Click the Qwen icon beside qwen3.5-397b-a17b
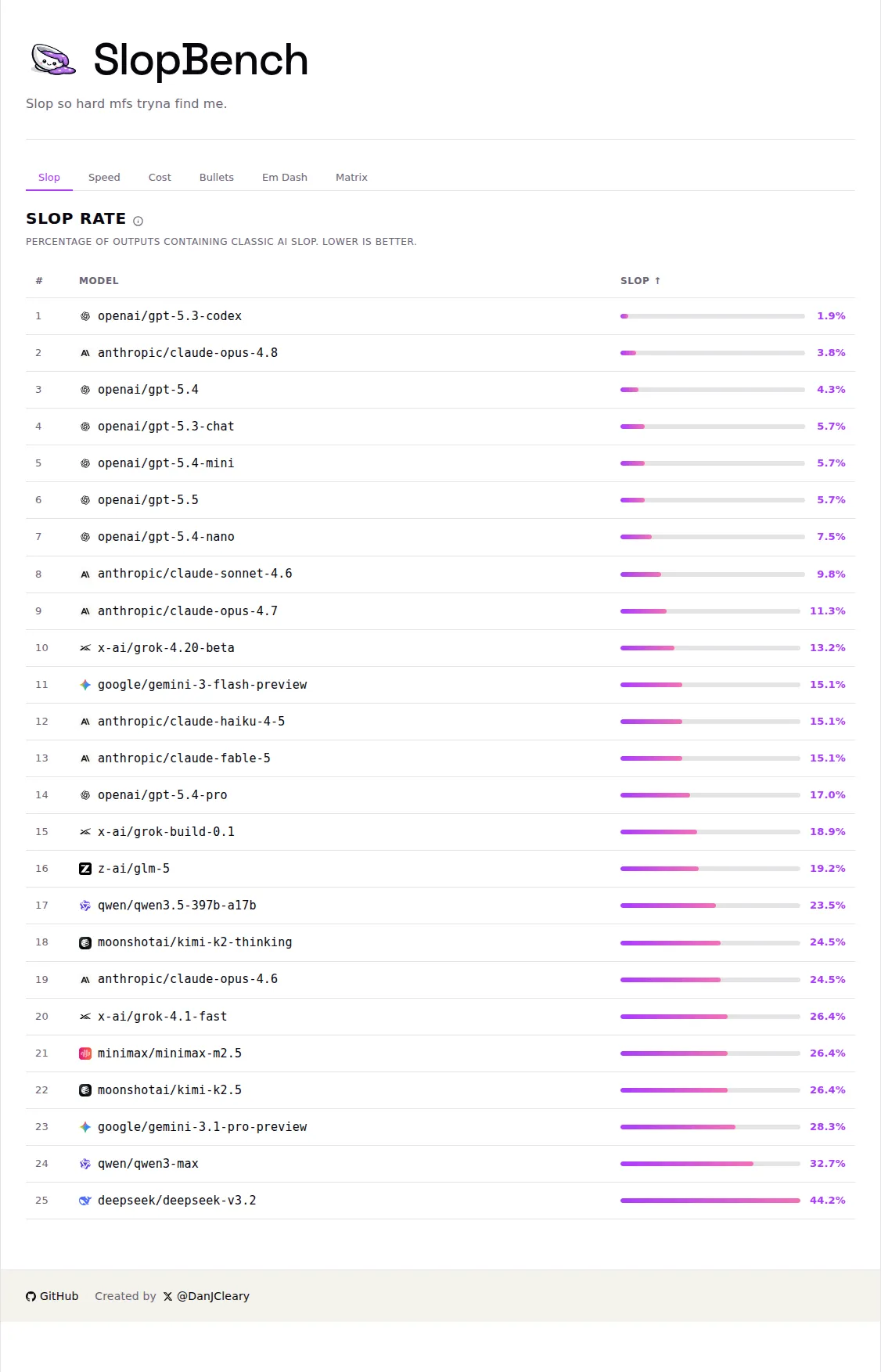Image resolution: width=881 pixels, height=1372 pixels. [85, 906]
